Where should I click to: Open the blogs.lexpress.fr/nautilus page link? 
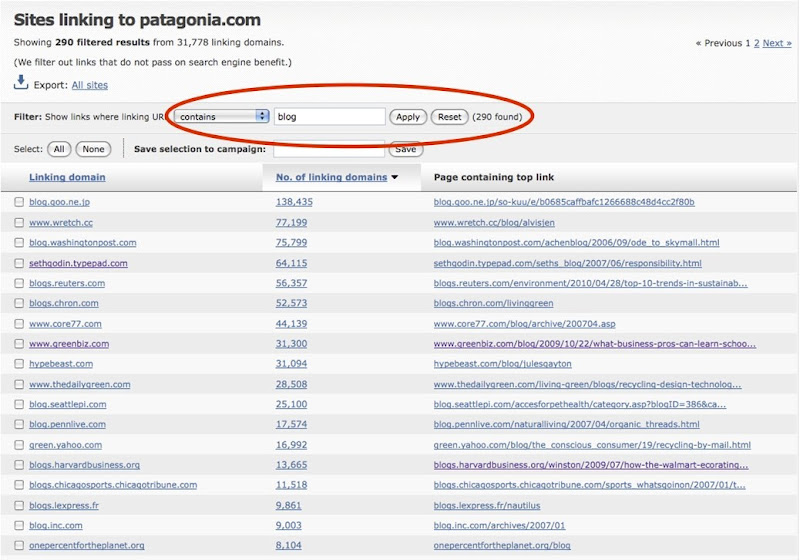(x=487, y=505)
